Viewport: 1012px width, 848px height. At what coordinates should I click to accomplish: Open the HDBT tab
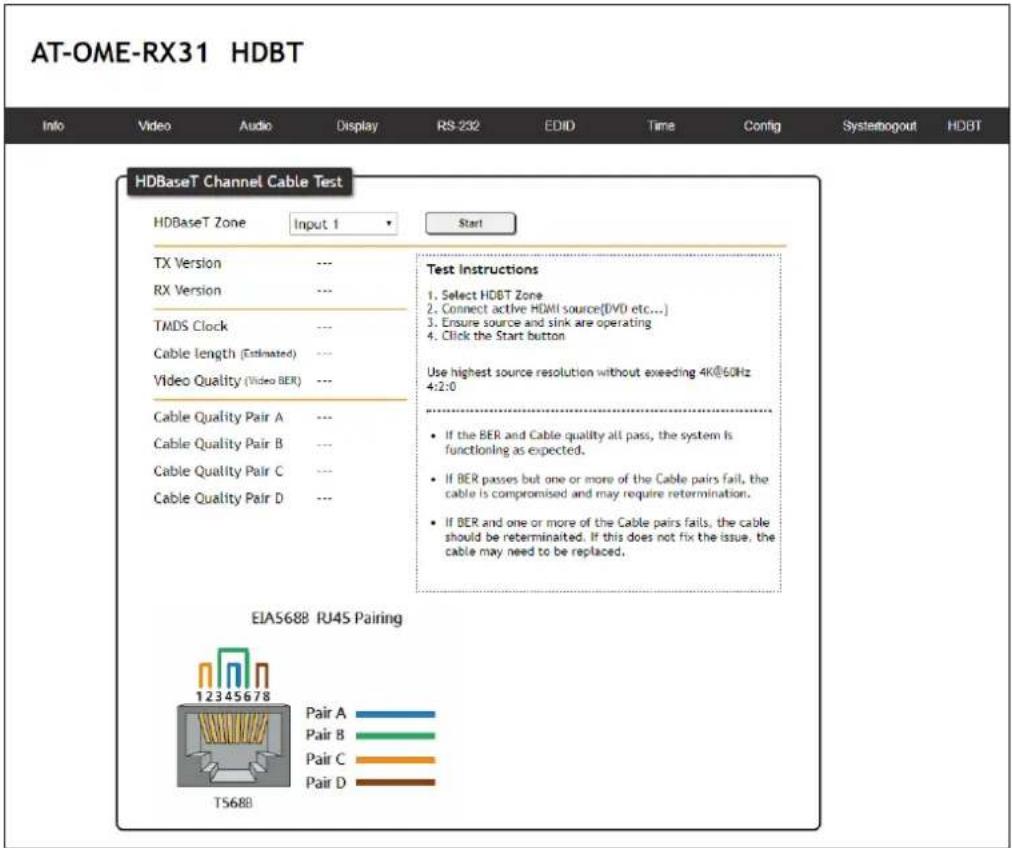coord(964,126)
